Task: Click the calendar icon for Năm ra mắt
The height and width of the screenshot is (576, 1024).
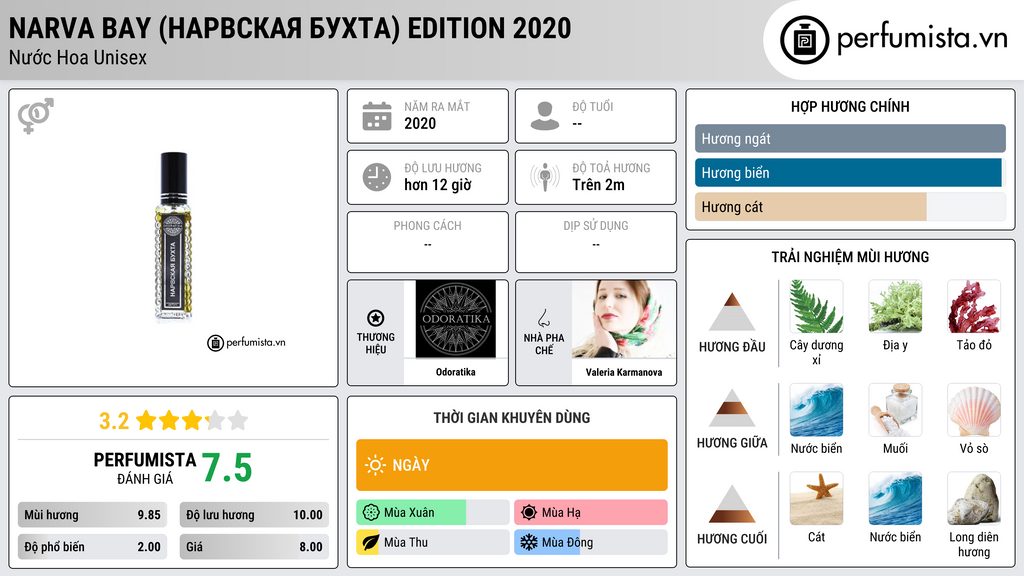Action: [x=377, y=116]
